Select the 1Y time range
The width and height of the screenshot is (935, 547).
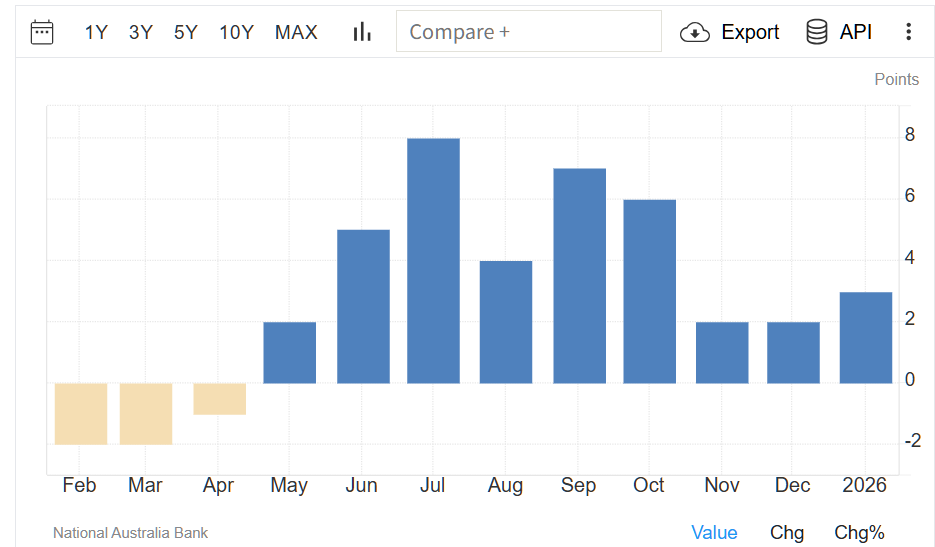point(96,32)
